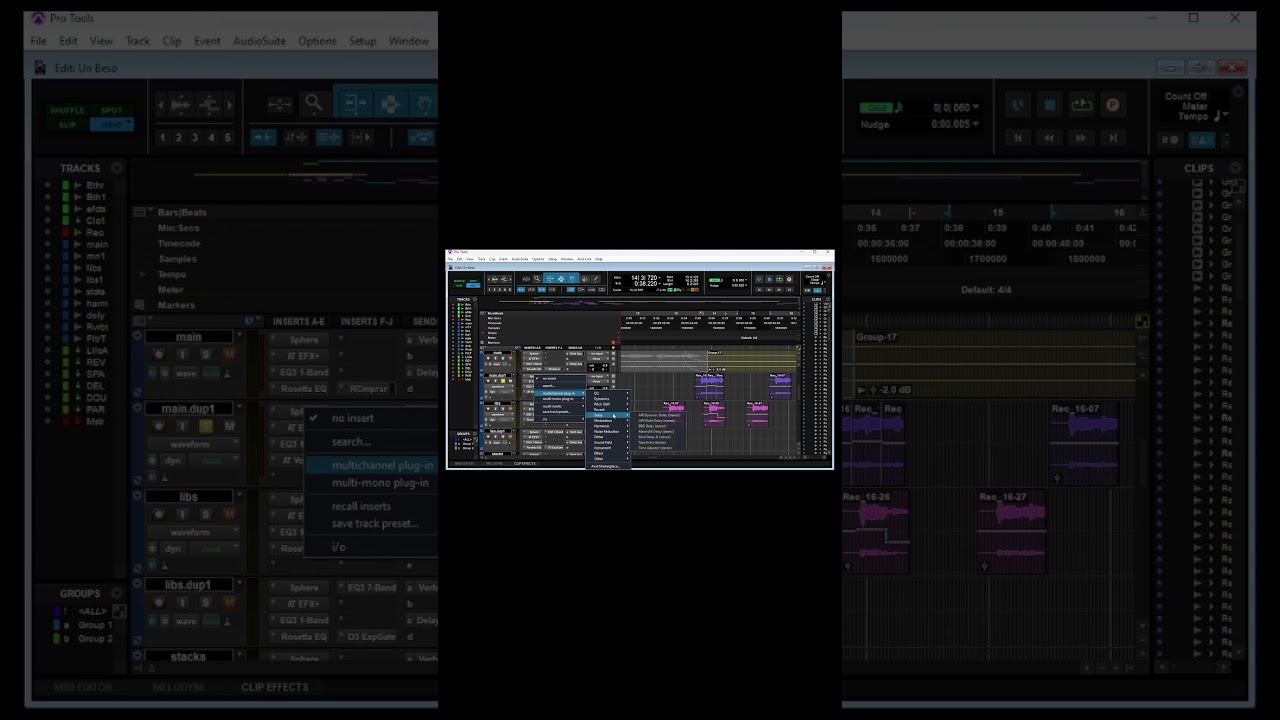Click the Zoom Toggle icon left of Zoomer

(x=526, y=279)
